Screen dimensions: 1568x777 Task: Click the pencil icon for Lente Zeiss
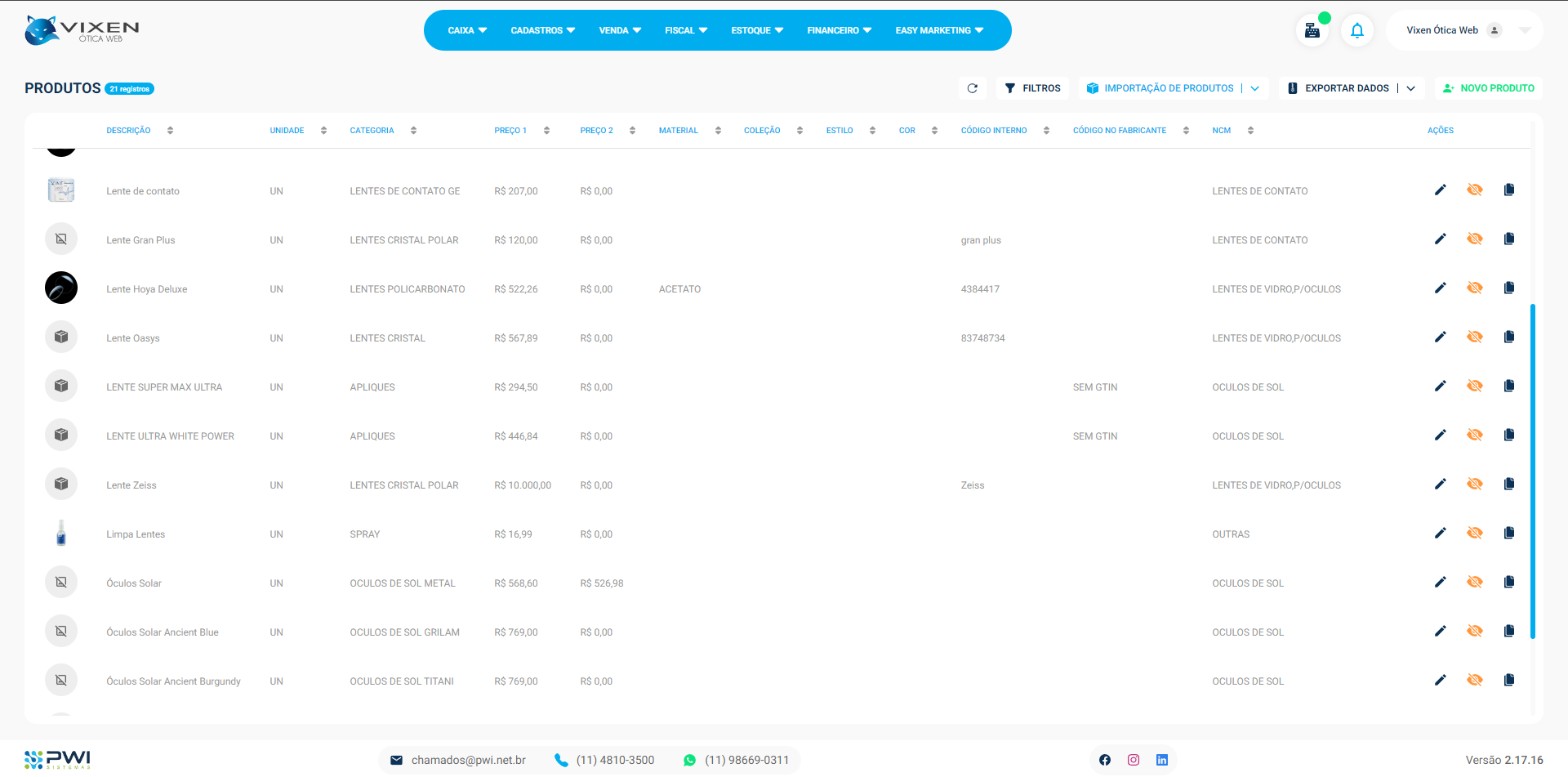coord(1440,485)
